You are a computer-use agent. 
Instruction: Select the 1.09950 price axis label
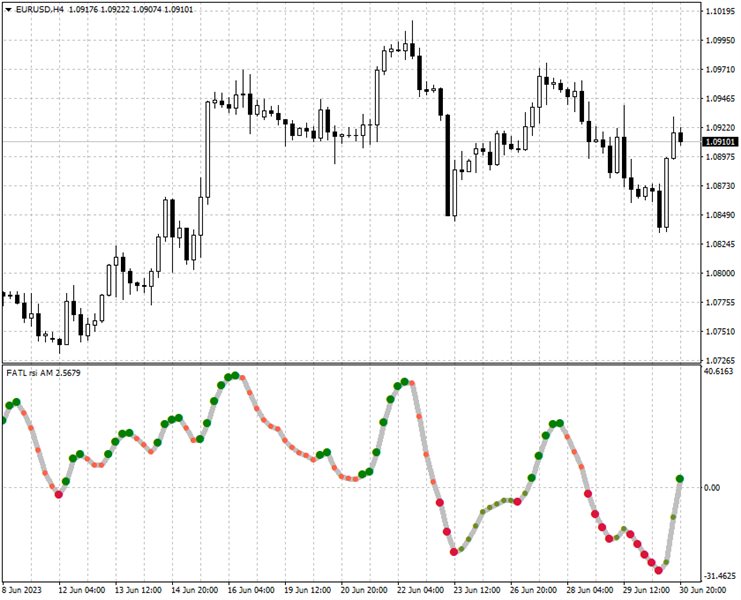(x=720, y=41)
